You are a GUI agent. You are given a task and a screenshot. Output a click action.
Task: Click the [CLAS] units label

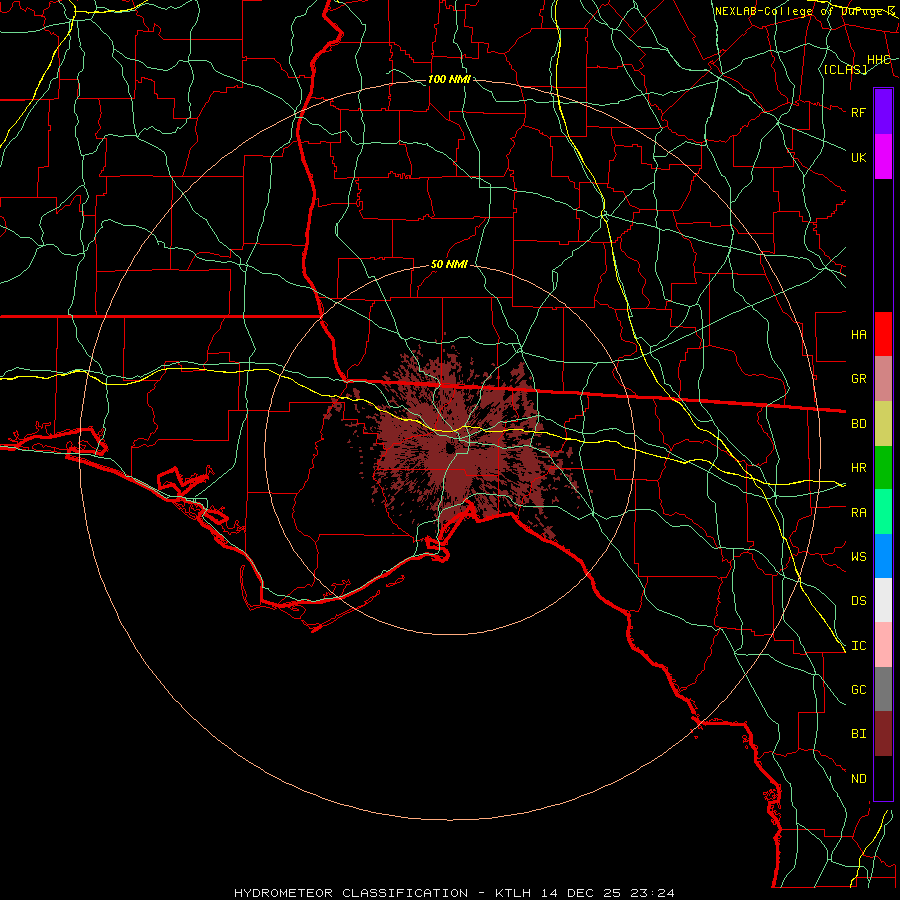[845, 69]
